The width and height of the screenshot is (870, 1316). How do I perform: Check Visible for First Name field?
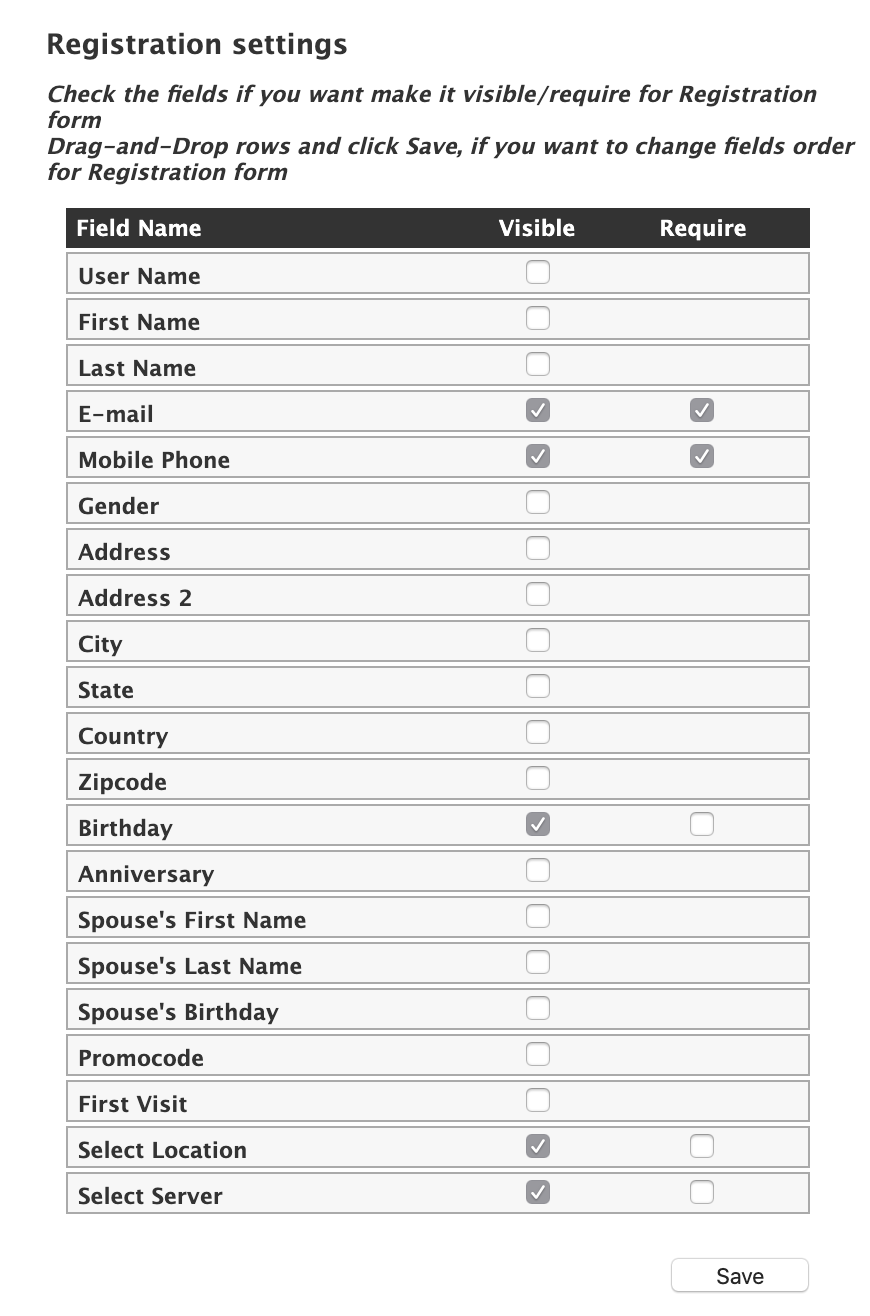pyautogui.click(x=537, y=318)
